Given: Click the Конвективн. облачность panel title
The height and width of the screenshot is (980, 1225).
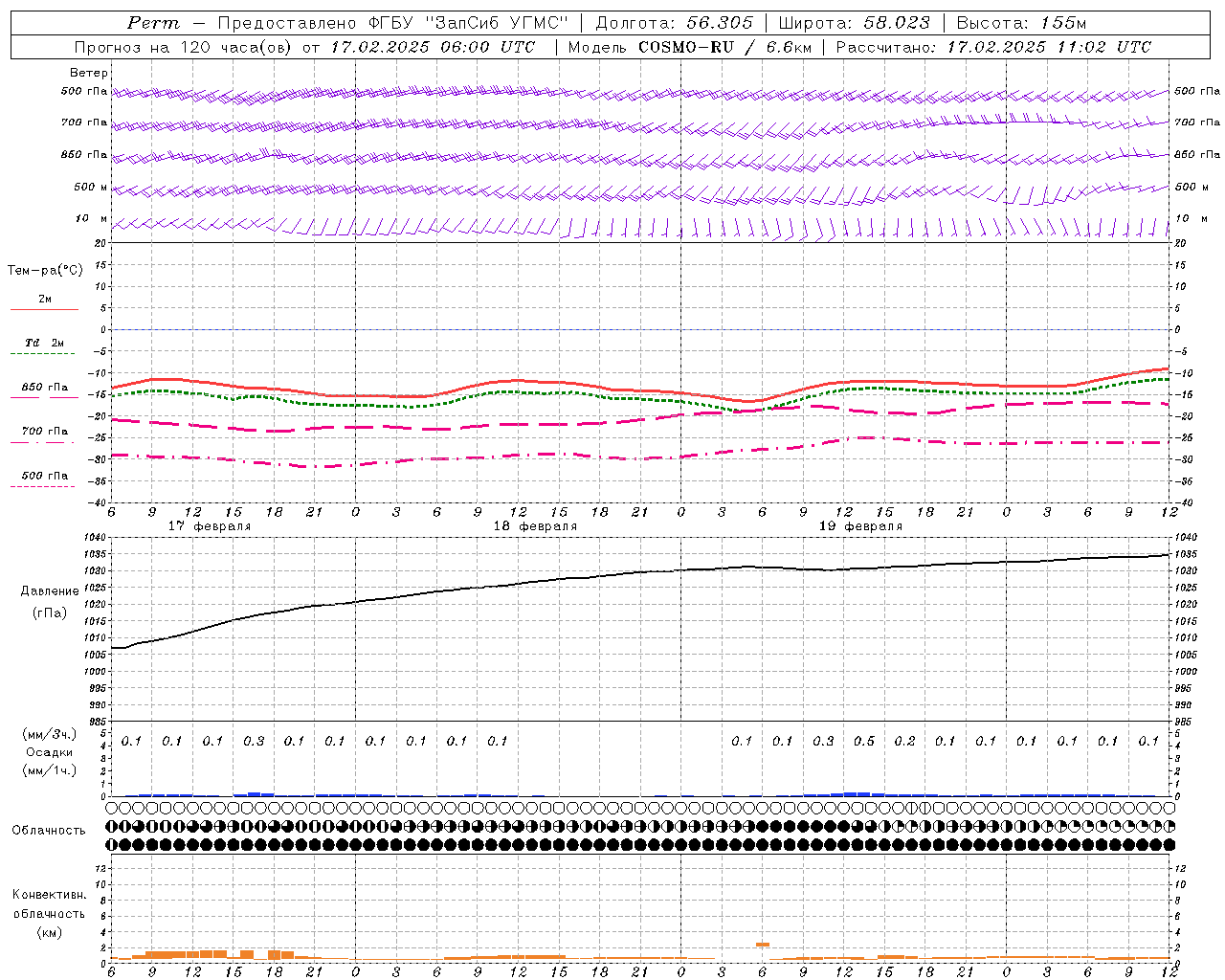Looking at the screenshot, I should click(x=49, y=913).
